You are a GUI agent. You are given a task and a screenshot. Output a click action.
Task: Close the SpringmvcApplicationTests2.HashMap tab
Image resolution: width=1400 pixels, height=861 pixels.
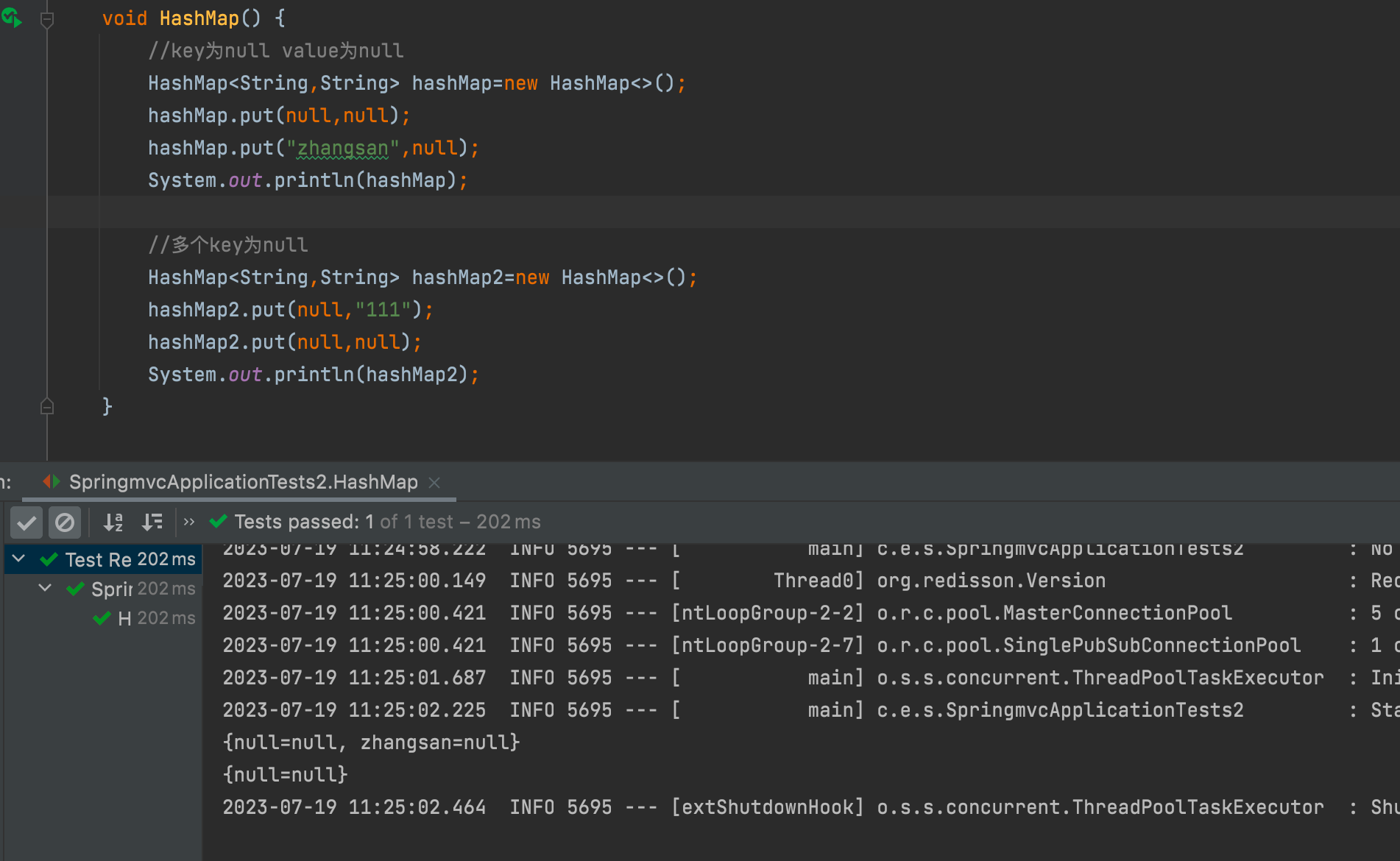(x=434, y=482)
